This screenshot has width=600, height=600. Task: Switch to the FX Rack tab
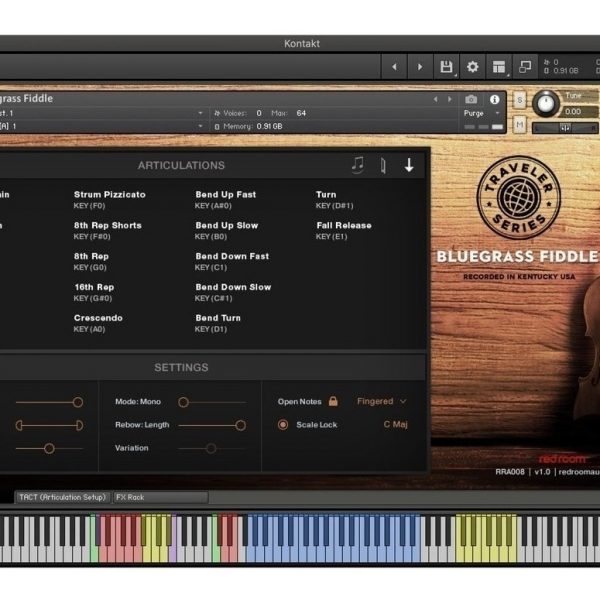(x=160, y=497)
